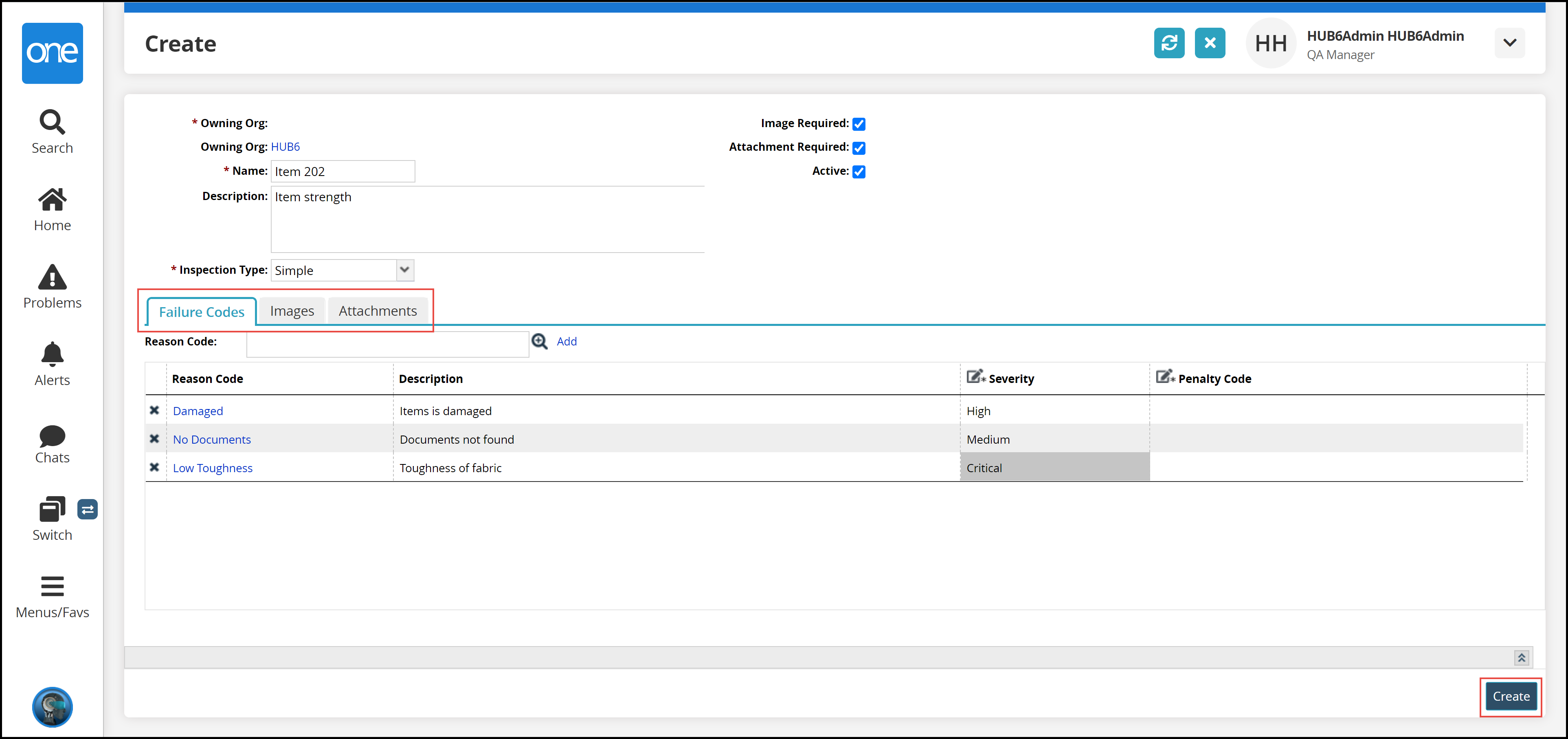
Task: Remove the Low Toughness row with X
Action: point(155,468)
